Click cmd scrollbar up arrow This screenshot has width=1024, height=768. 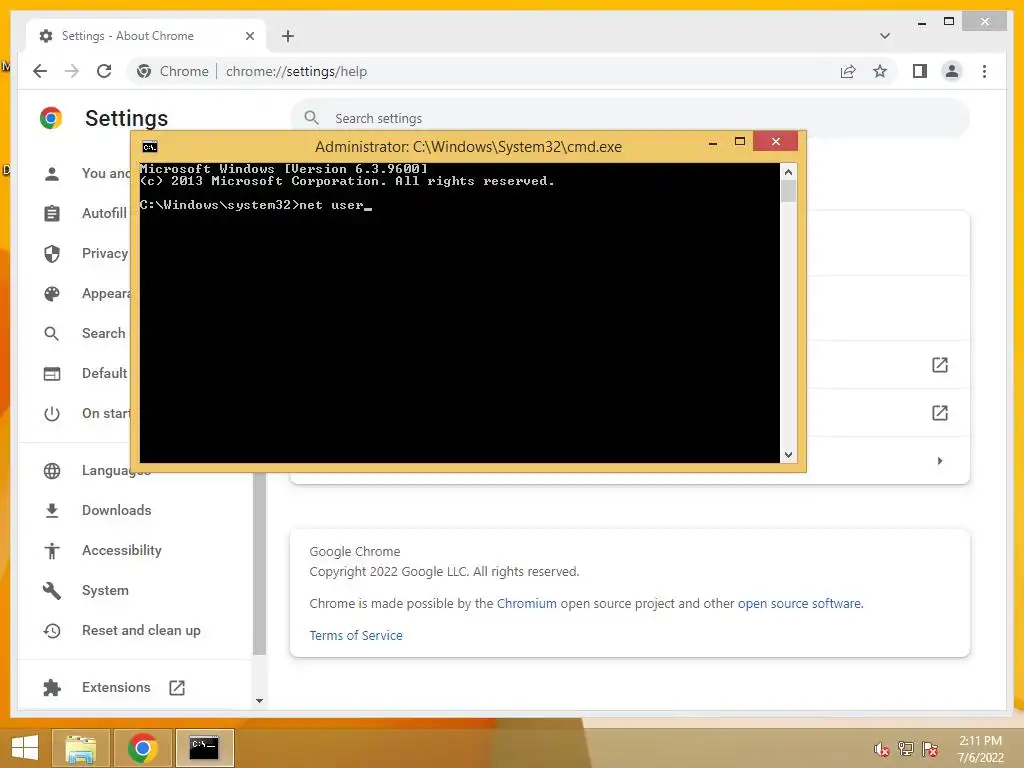788,172
